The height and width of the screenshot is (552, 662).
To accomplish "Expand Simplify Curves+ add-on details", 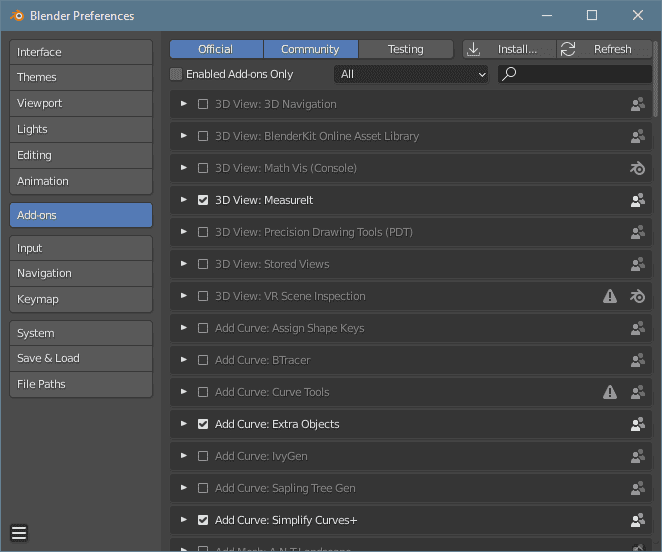I will 184,519.
